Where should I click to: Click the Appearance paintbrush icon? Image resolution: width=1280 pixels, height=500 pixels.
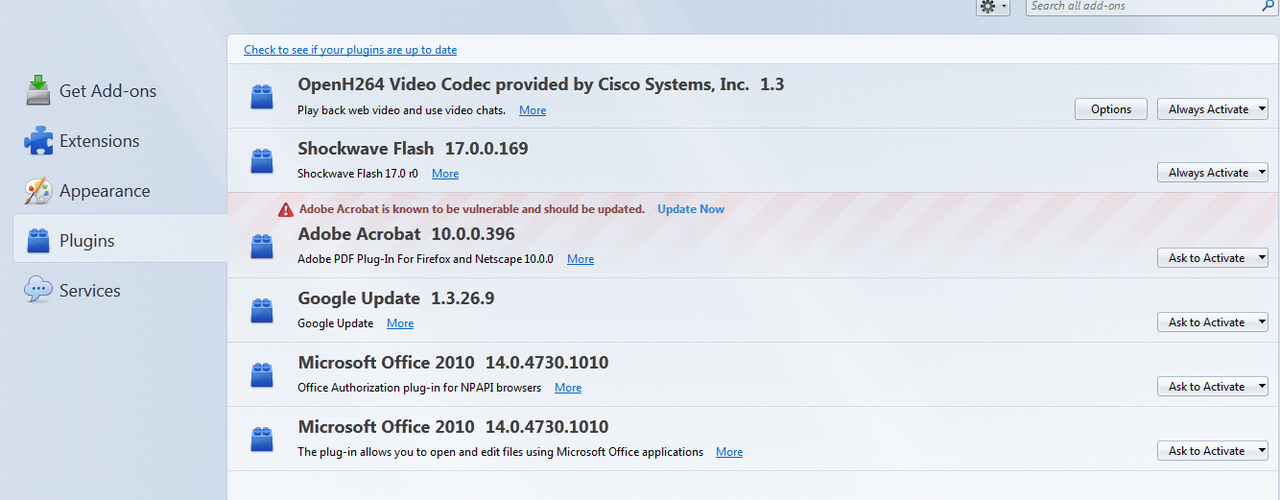pos(38,191)
